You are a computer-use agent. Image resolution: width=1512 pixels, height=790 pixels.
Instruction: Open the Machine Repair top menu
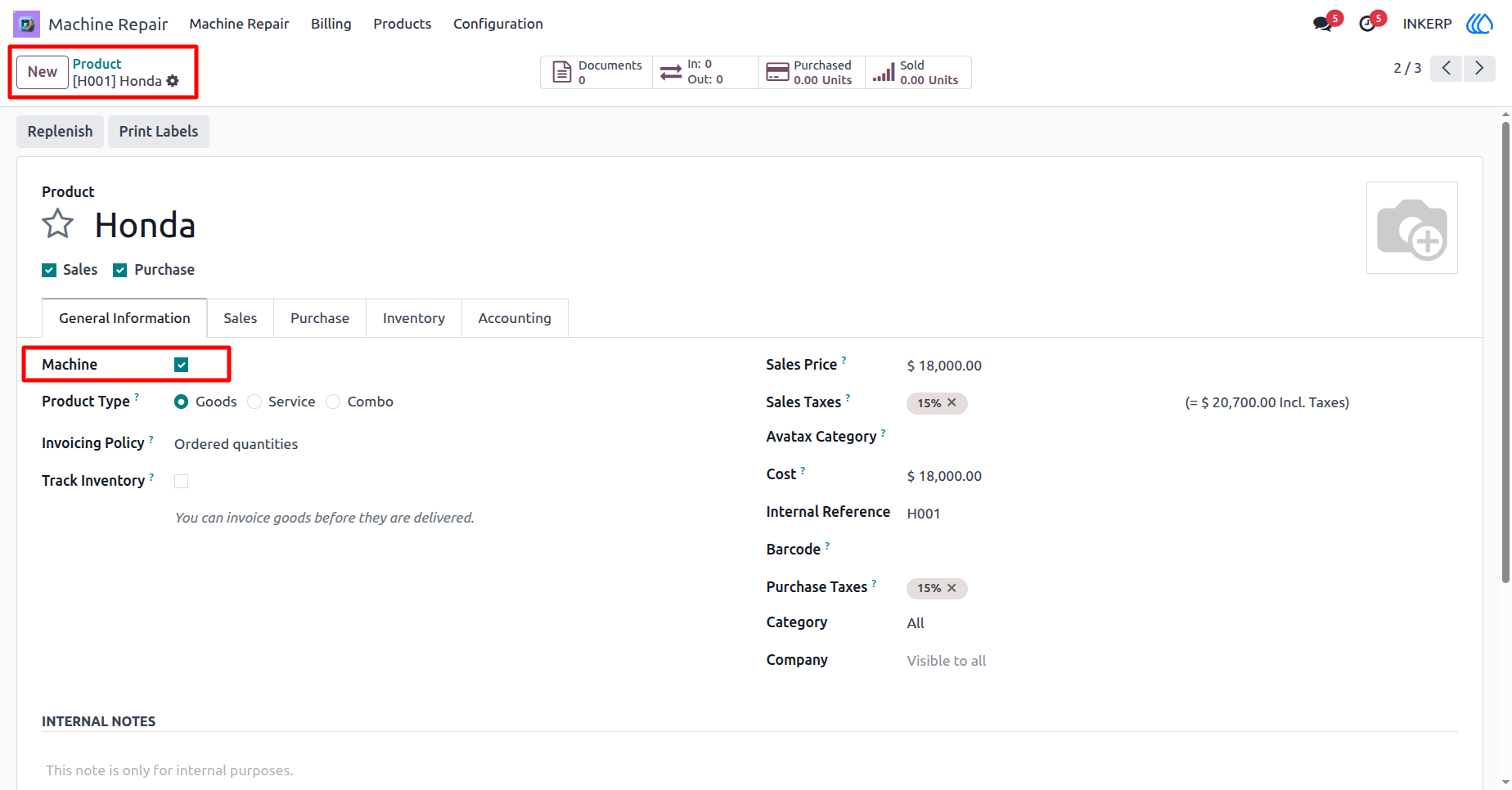[239, 24]
